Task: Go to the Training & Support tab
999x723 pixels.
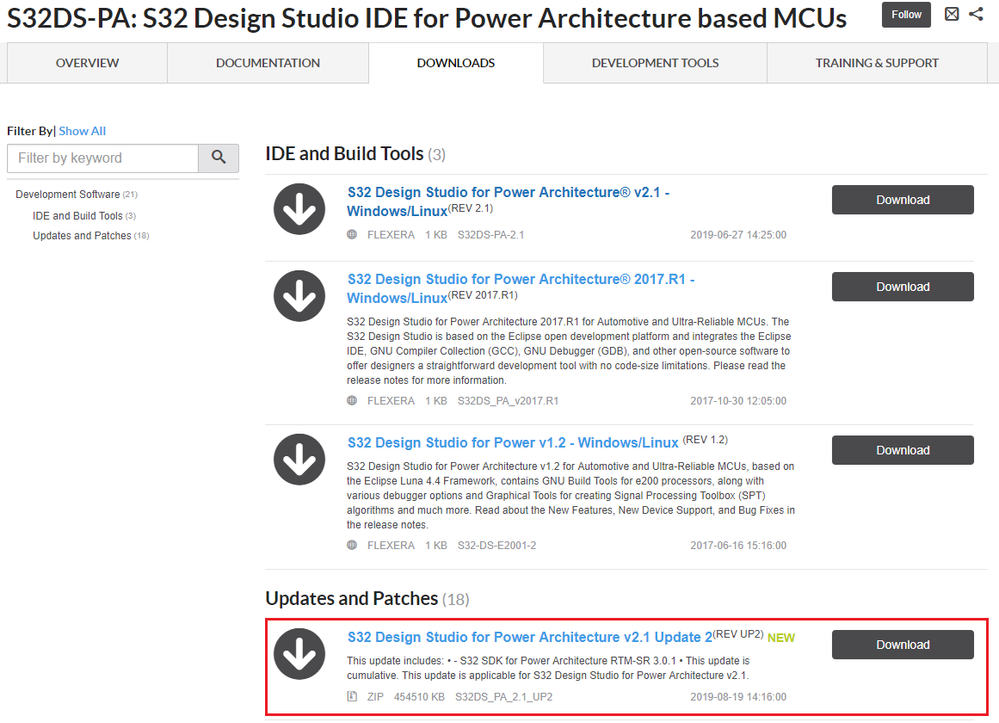Action: 877,63
